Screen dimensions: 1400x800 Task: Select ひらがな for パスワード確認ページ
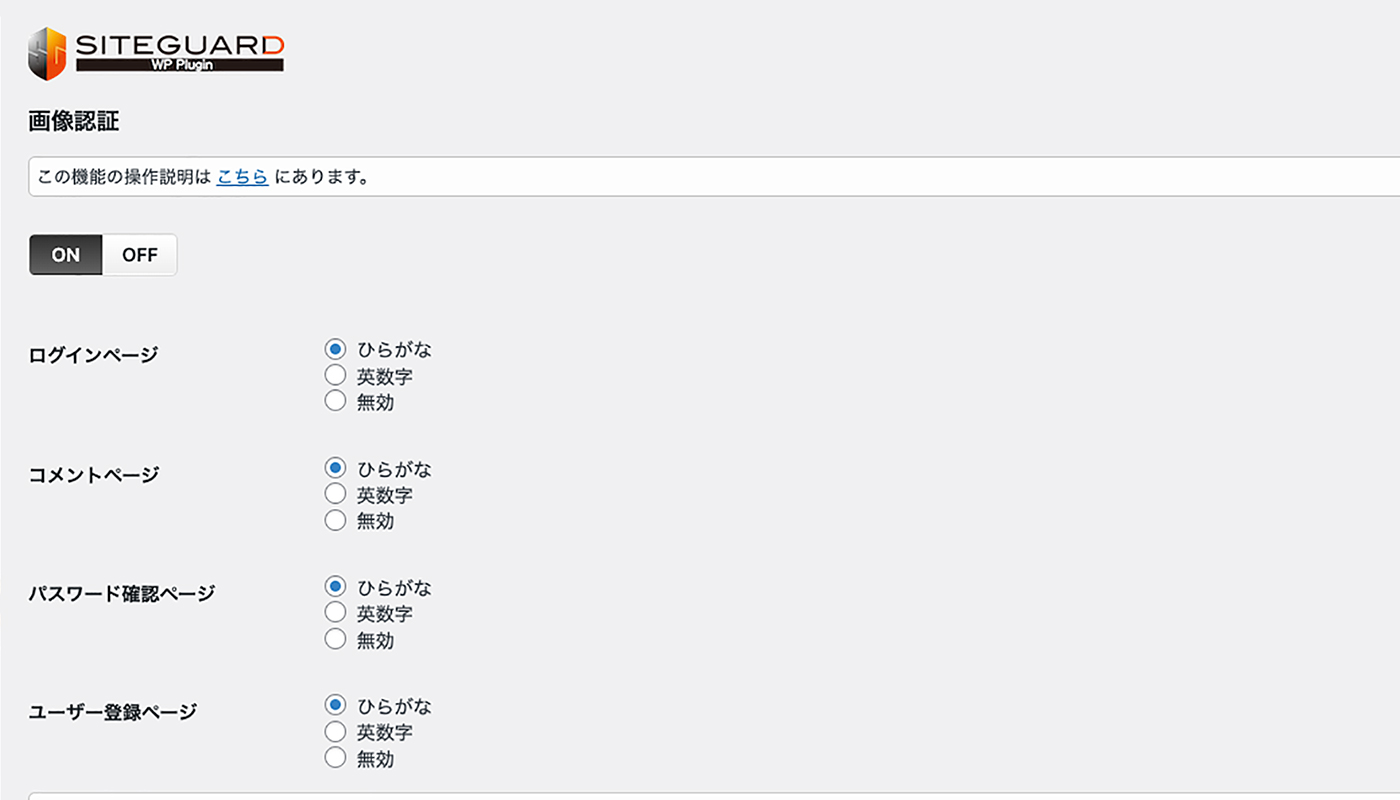click(335, 587)
